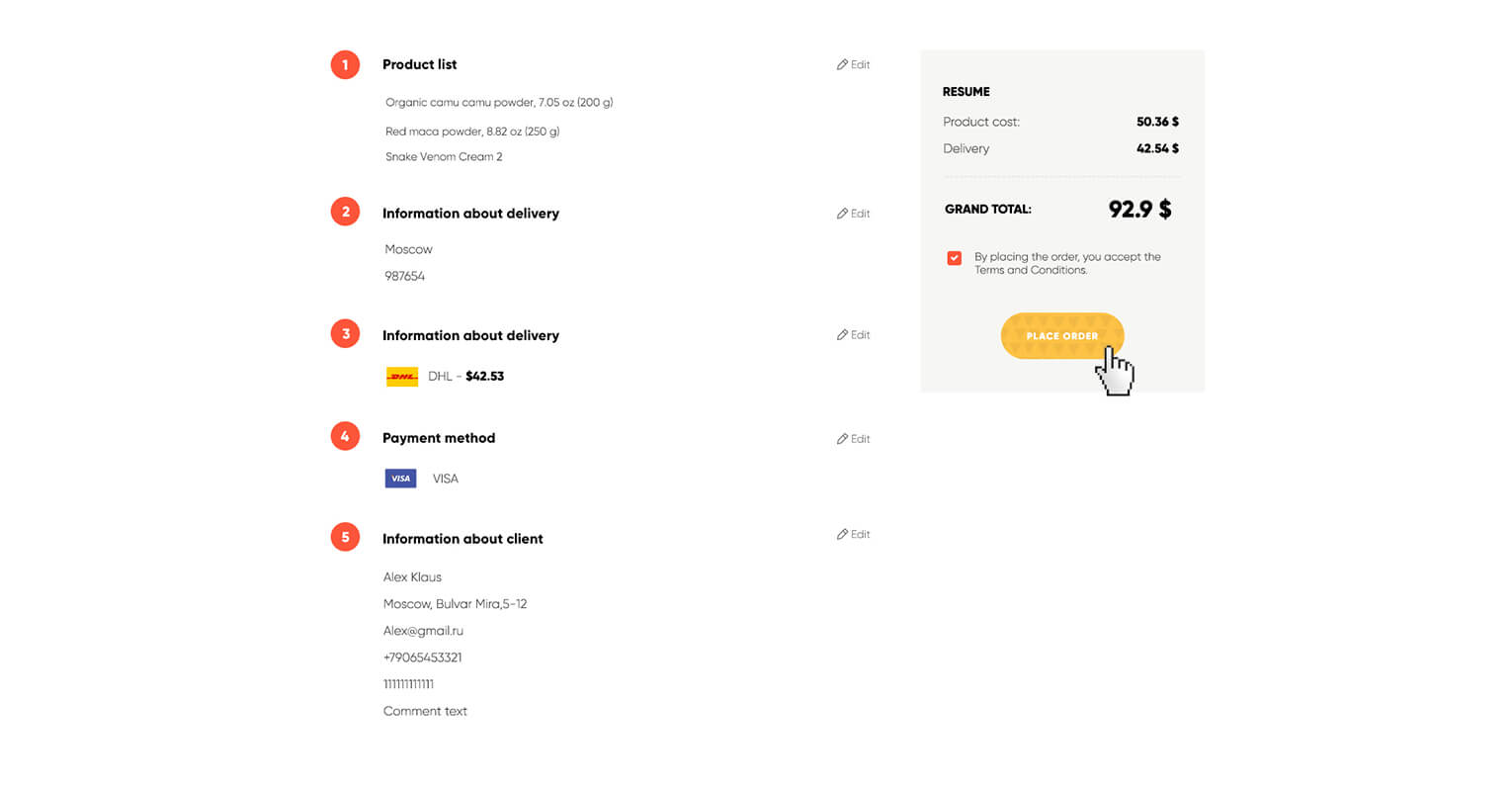Click the DHL carrier logo
This screenshot has width=1512, height=791.
pyautogui.click(x=402, y=377)
